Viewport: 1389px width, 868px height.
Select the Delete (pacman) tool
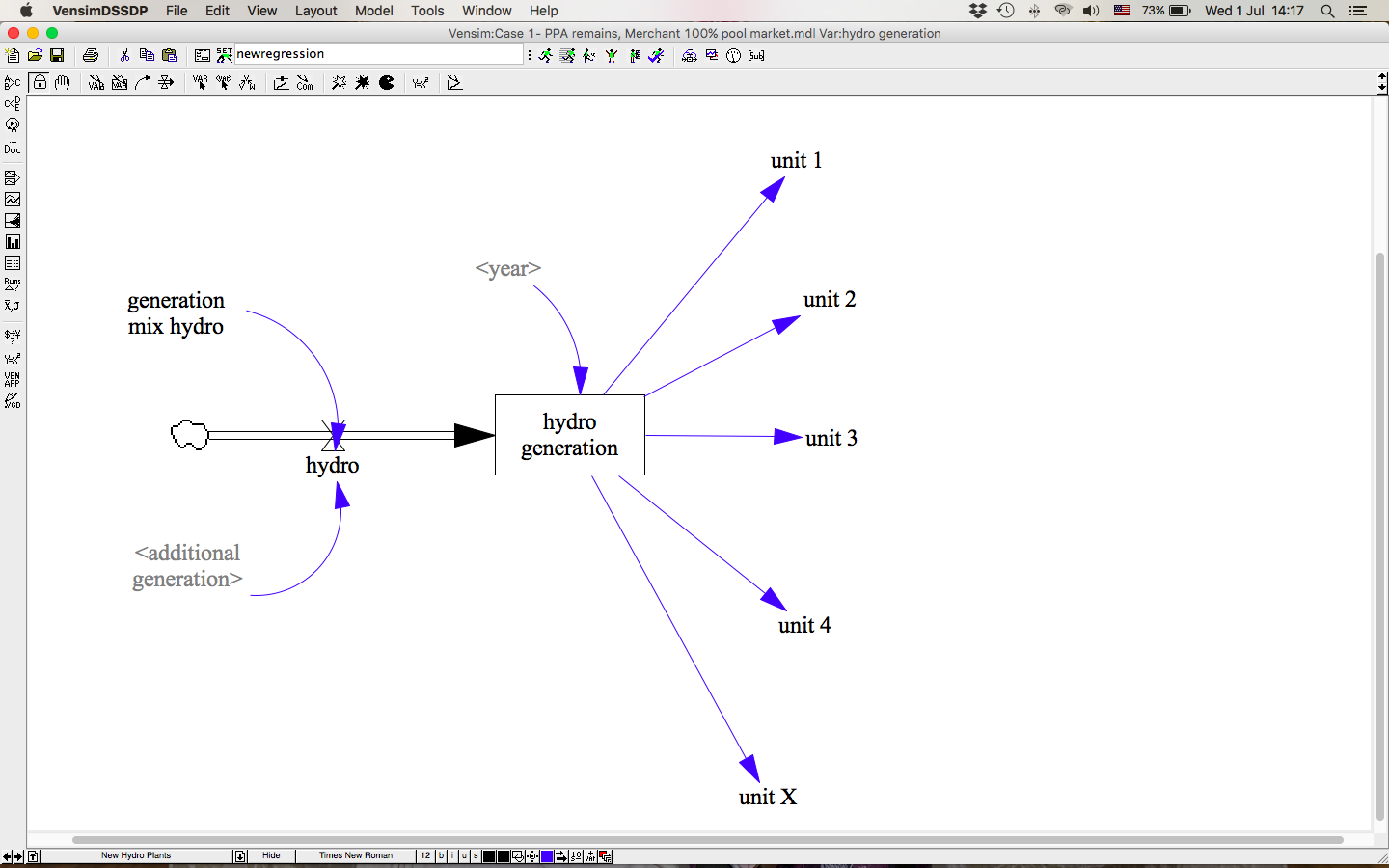[387, 82]
